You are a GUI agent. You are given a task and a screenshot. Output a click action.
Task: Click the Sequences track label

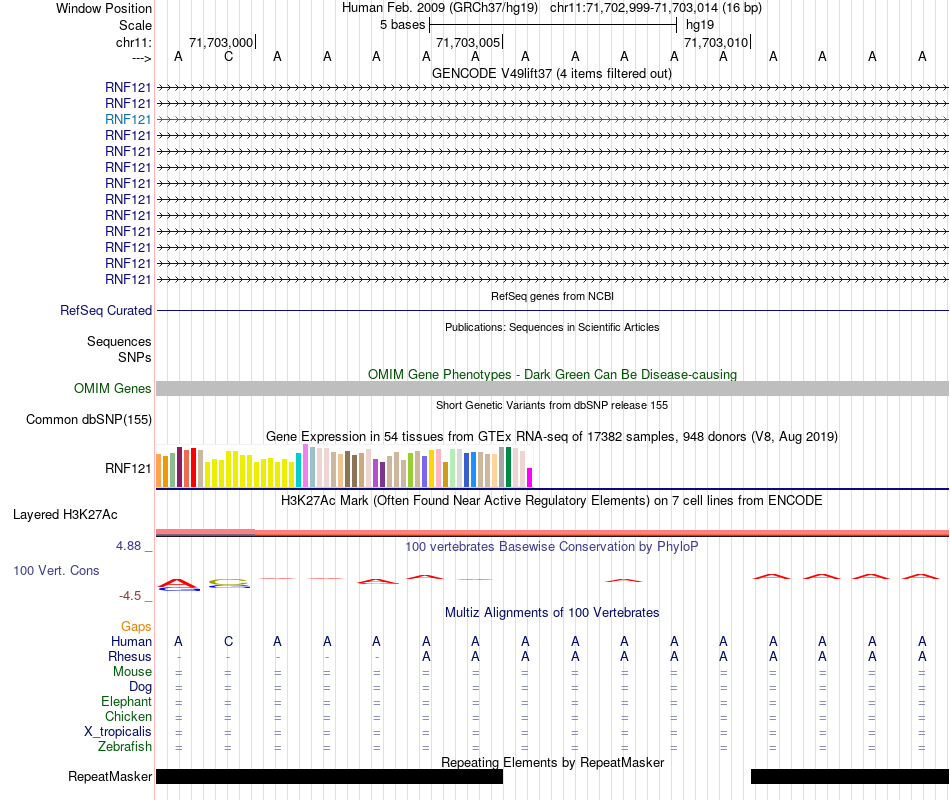click(119, 341)
